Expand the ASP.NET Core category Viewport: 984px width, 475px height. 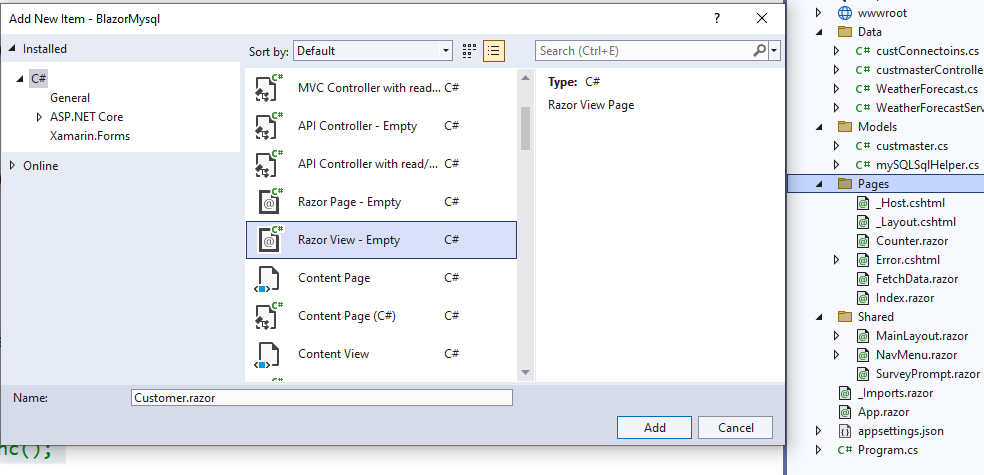(39, 117)
